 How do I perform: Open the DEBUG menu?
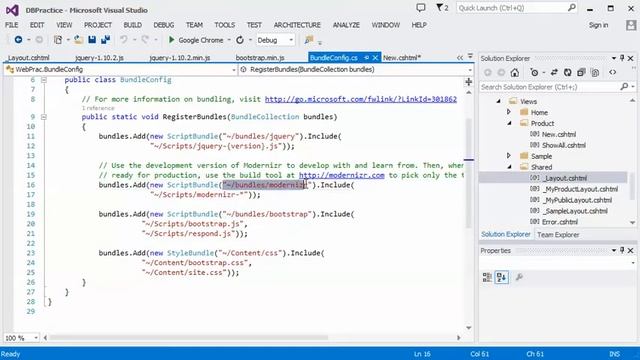pos(164,25)
